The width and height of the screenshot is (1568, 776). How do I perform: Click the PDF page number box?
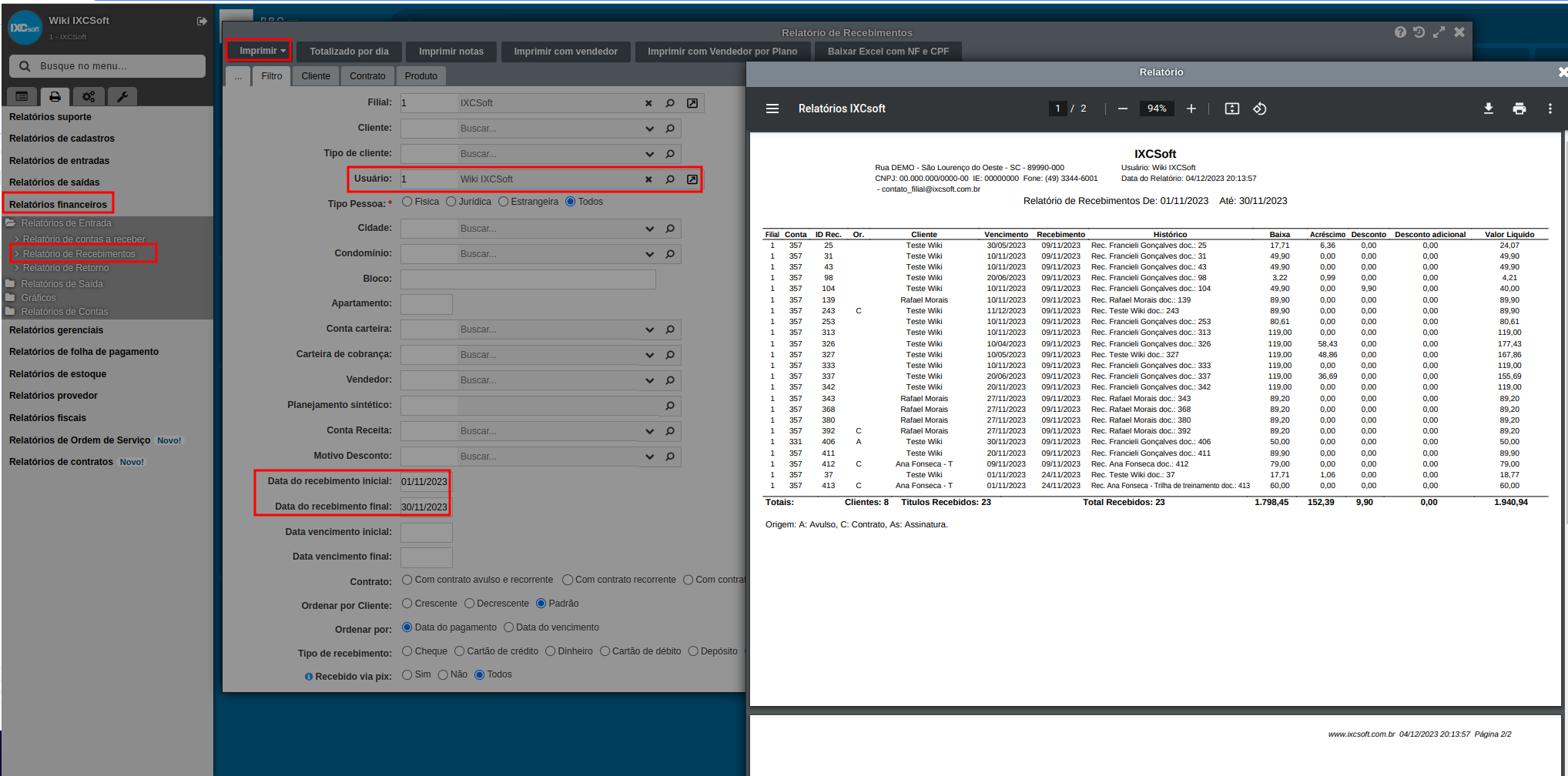1057,109
